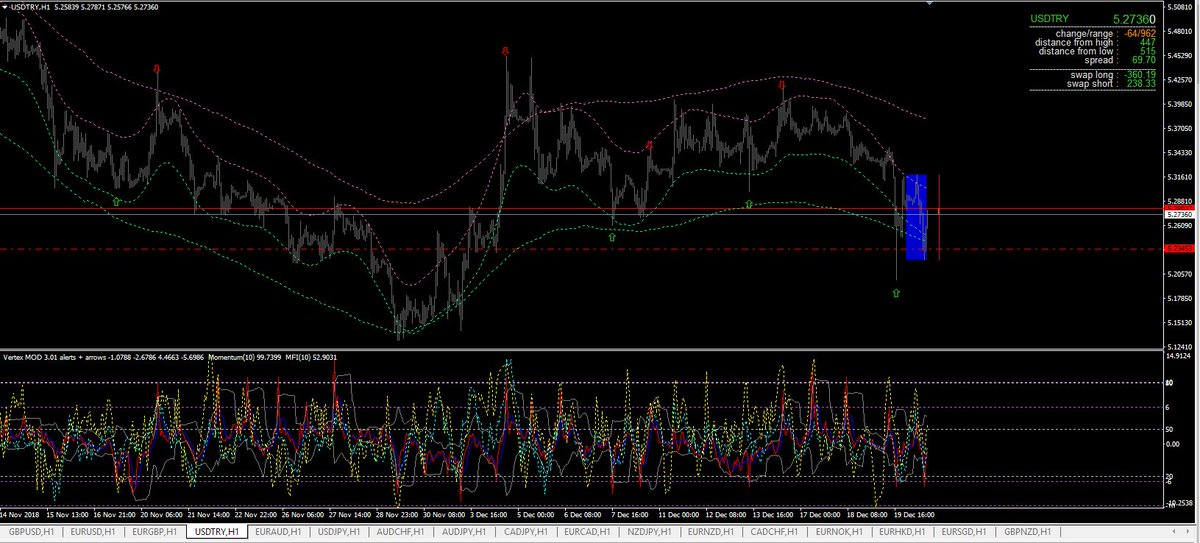Click the active USDTRY,H1 tab
Image resolution: width=1200 pixels, height=543 pixels.
218,531
